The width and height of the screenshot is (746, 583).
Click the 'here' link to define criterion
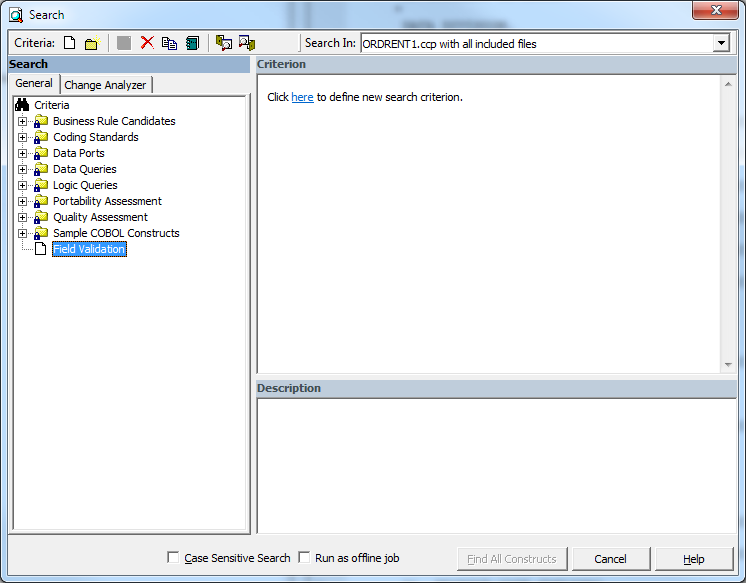[x=302, y=97]
